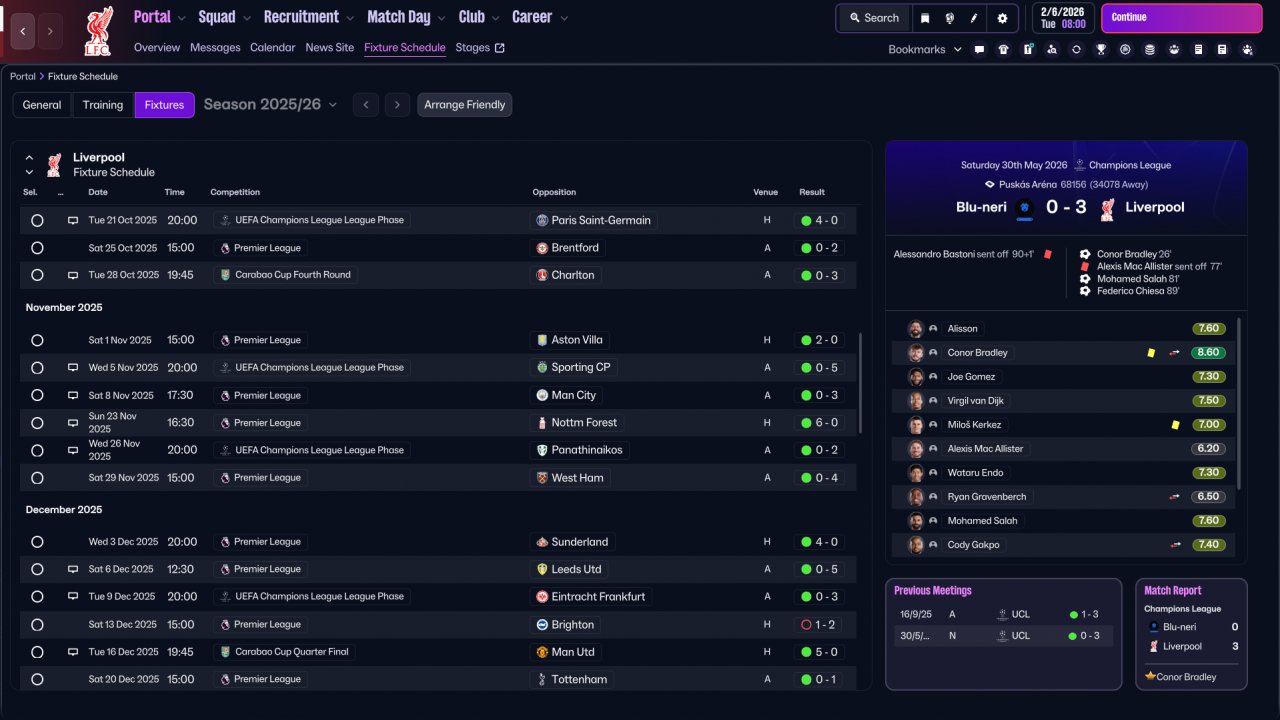This screenshot has width=1280, height=720.
Task: Switch to the Overview tab
Action: click(157, 48)
